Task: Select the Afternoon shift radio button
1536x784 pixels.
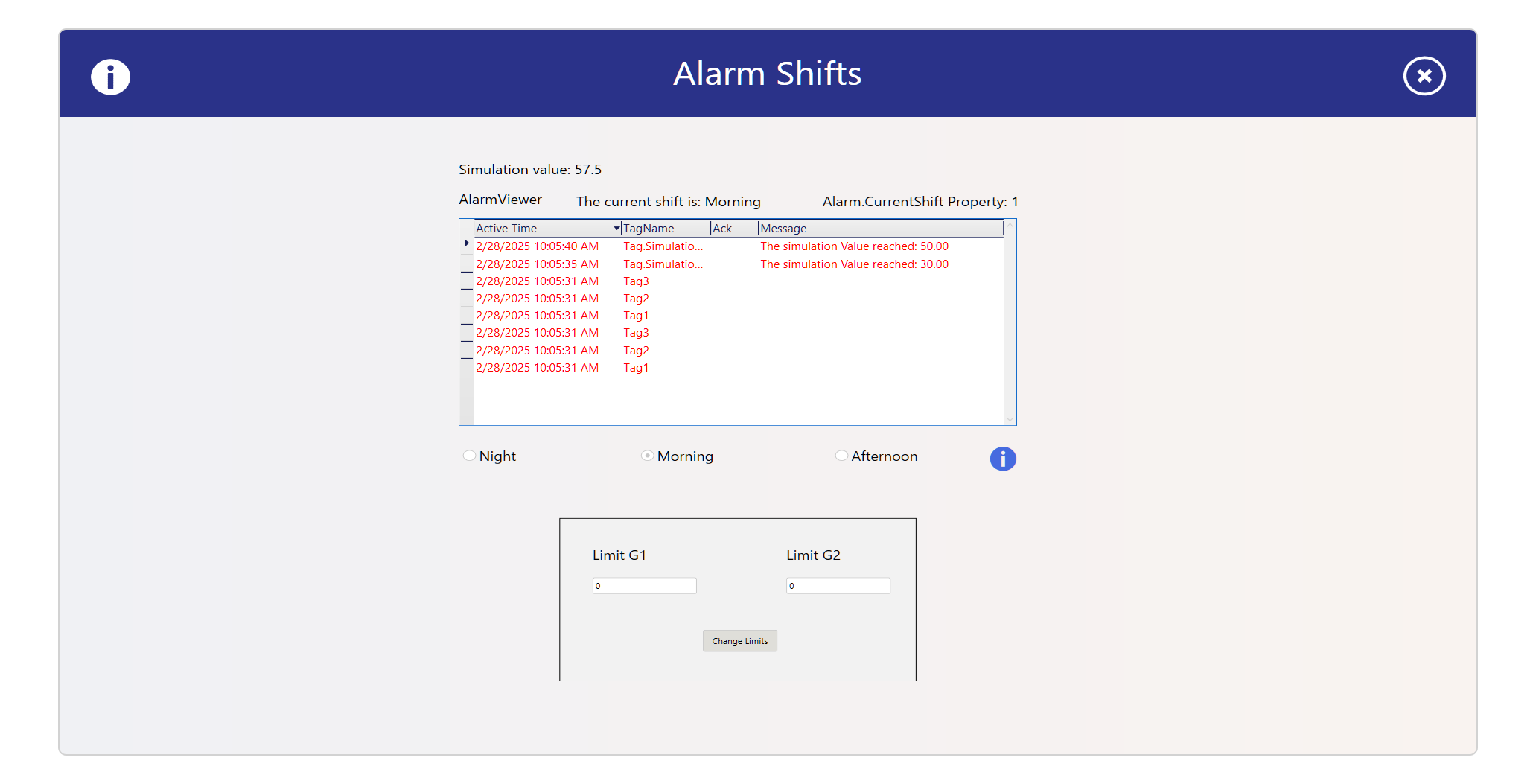Action: [841, 456]
